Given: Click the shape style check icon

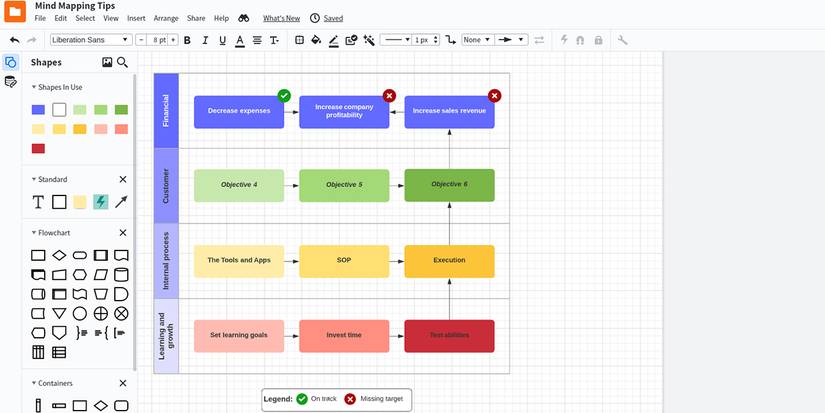Looking at the screenshot, I should [351, 40].
